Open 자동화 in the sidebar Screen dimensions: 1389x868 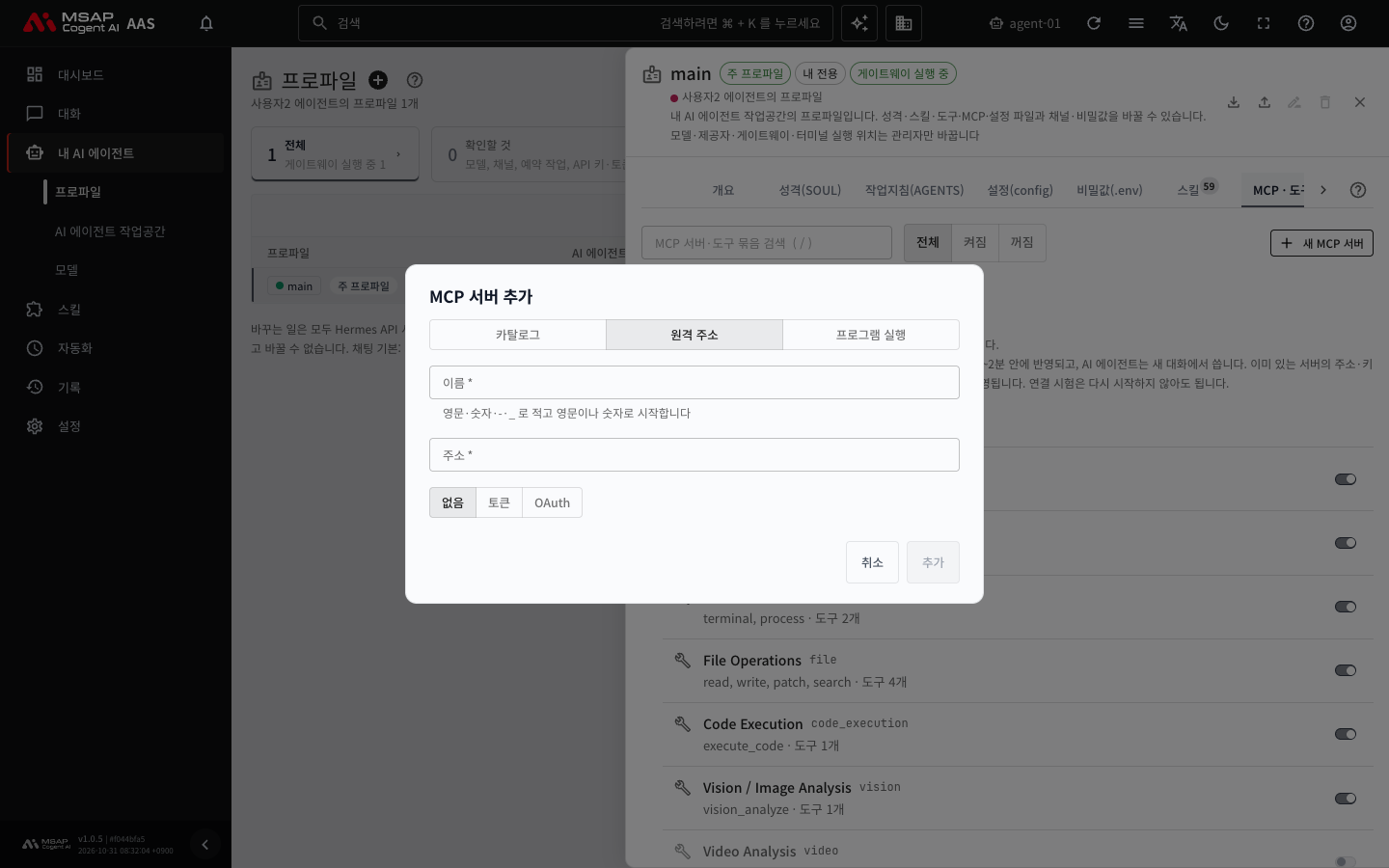[x=116, y=348]
